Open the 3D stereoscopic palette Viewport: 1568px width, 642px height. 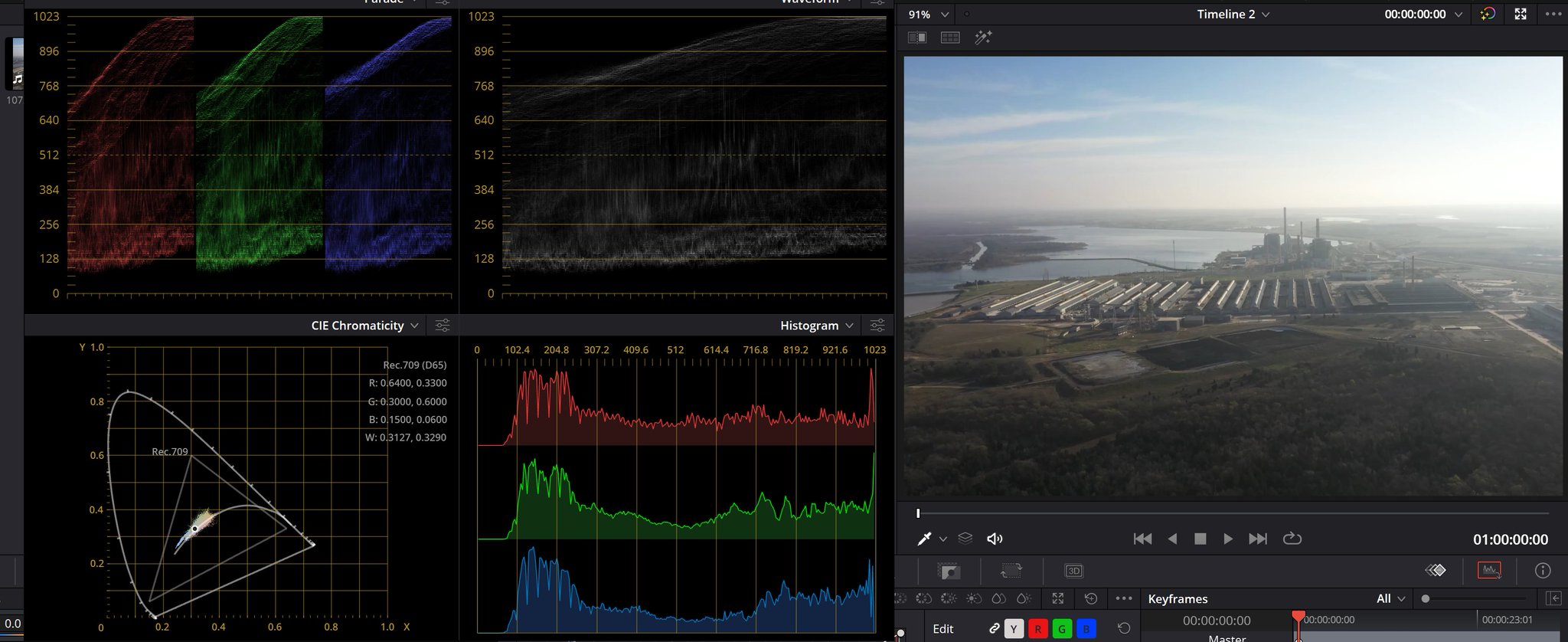click(x=1073, y=571)
